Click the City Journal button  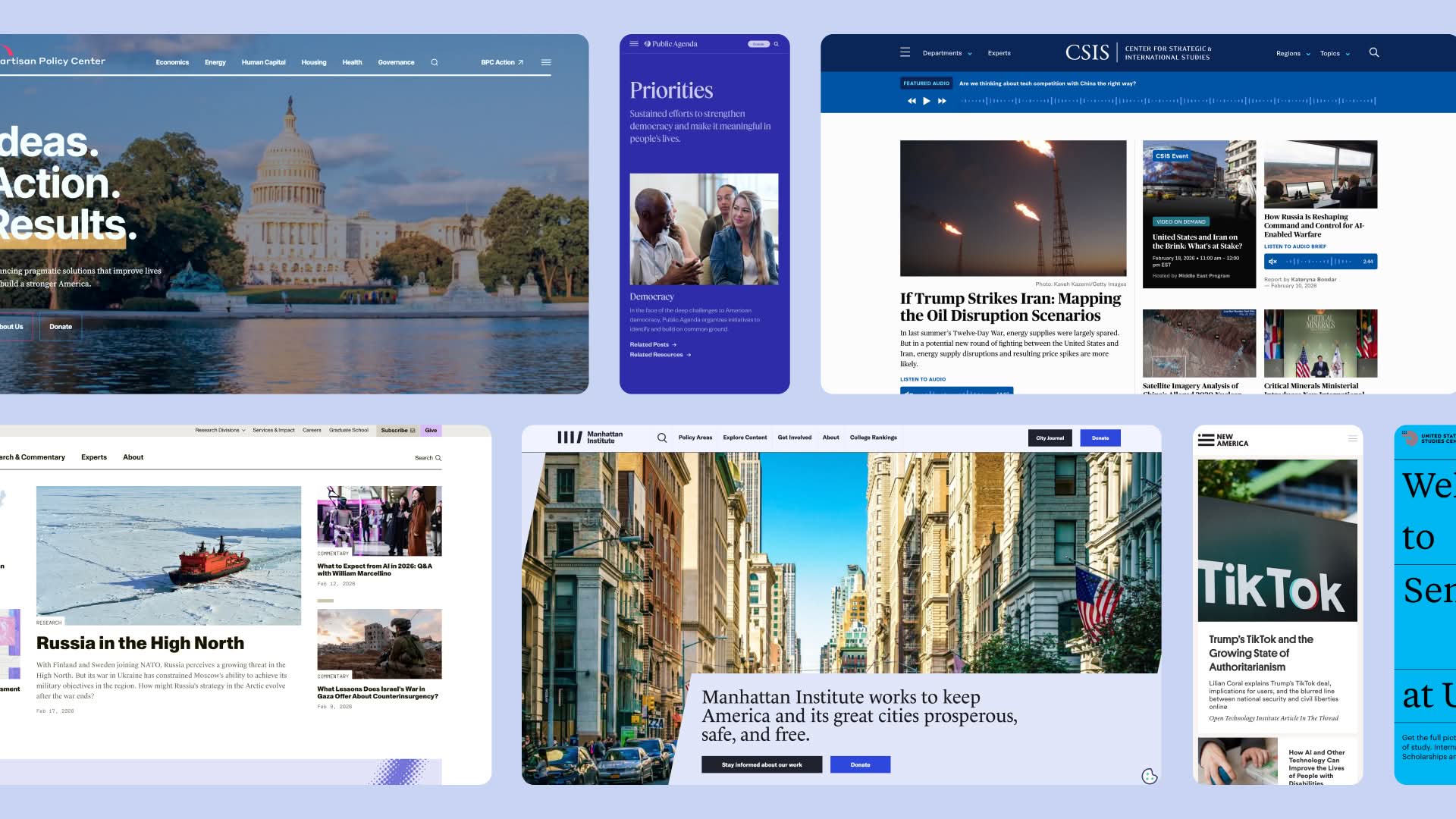click(x=1050, y=438)
